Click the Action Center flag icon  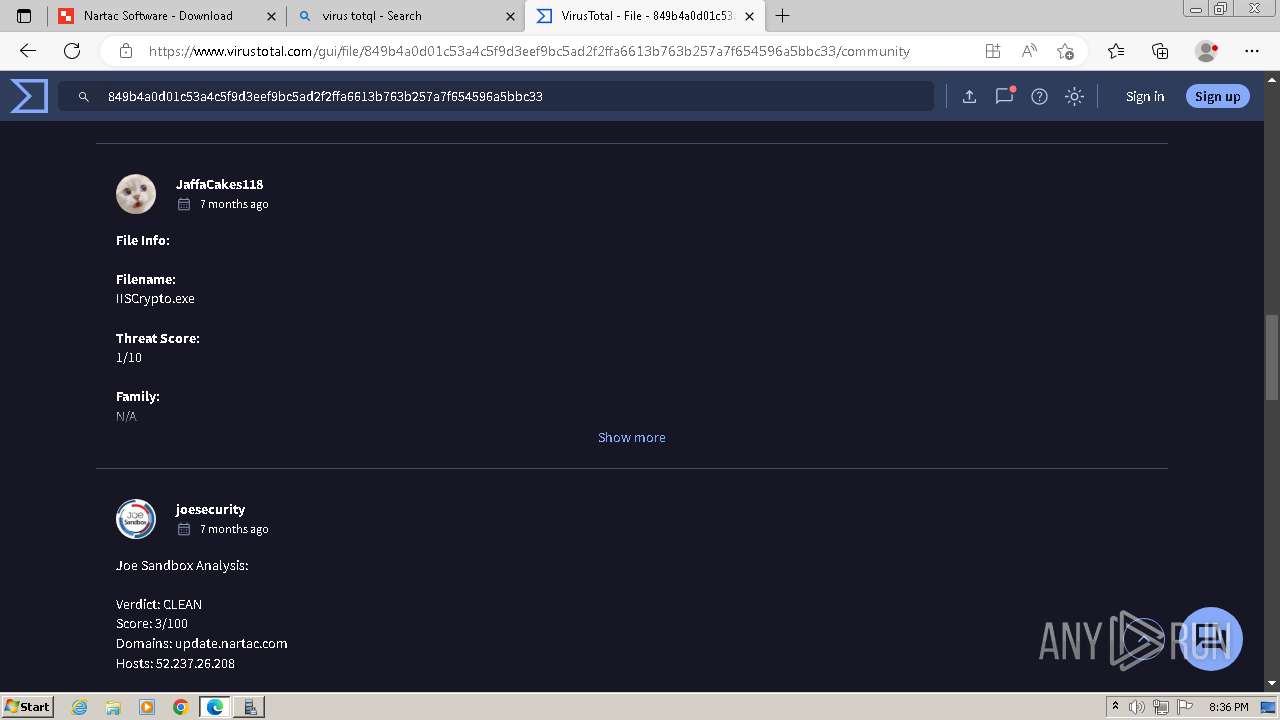coord(1183,707)
